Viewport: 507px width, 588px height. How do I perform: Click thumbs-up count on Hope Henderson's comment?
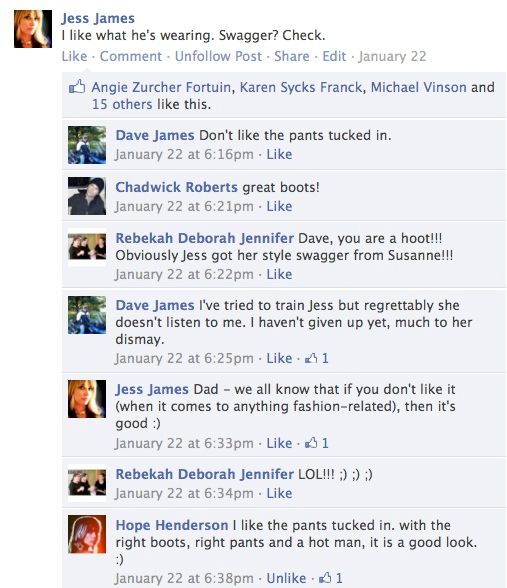[x=331, y=578]
